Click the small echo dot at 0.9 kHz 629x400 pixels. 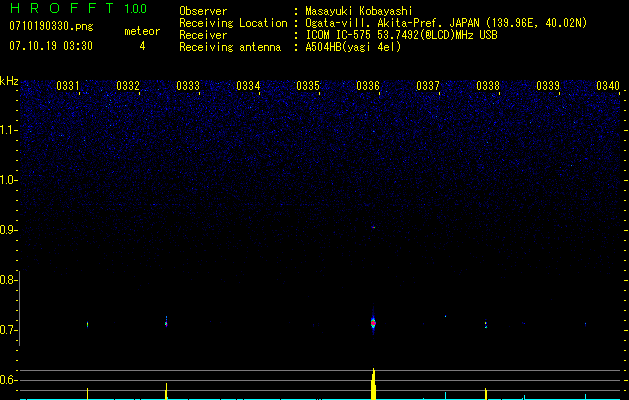click(x=373, y=227)
